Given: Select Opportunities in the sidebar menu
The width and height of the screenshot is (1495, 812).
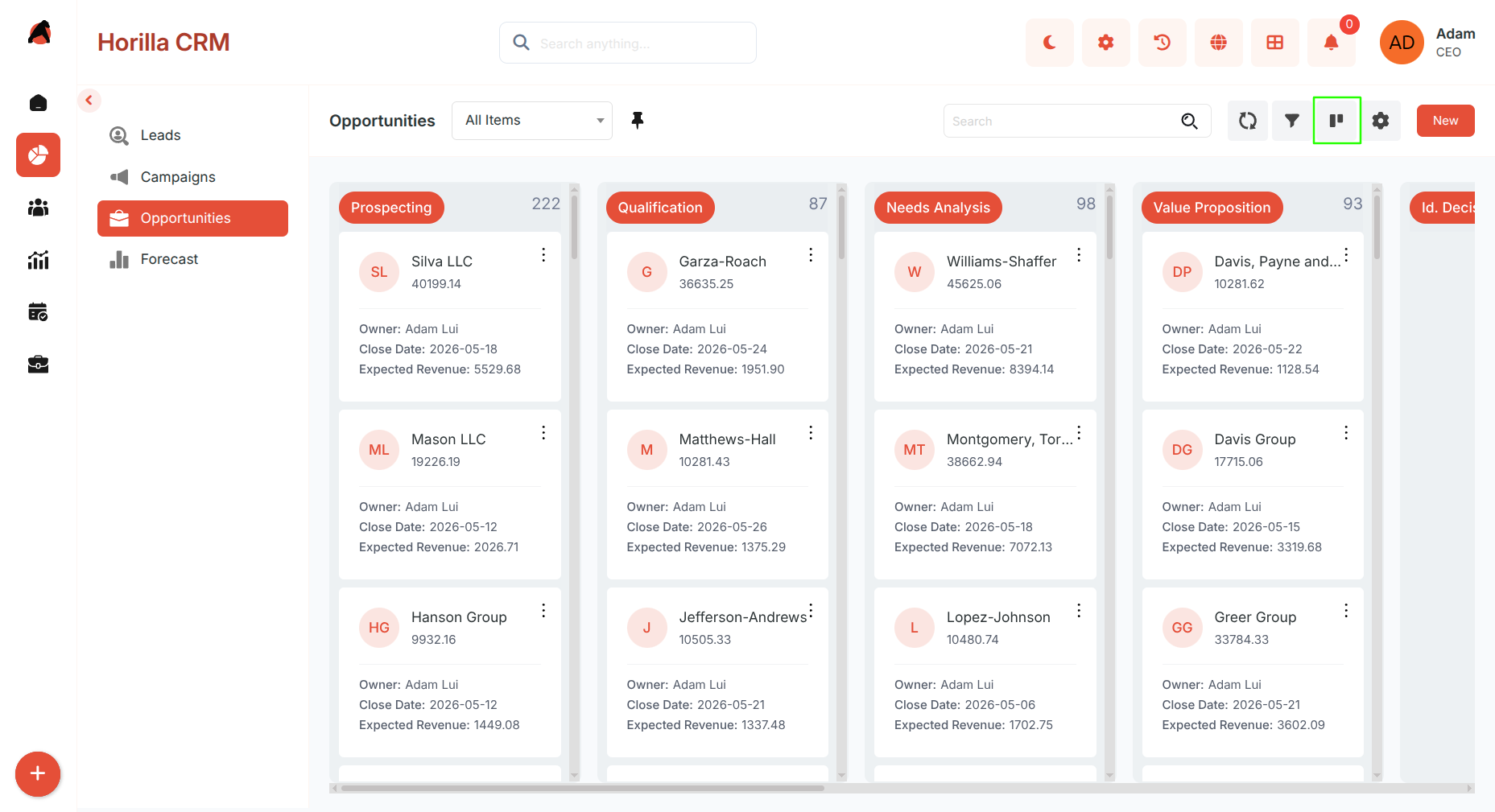Looking at the screenshot, I should 192,218.
